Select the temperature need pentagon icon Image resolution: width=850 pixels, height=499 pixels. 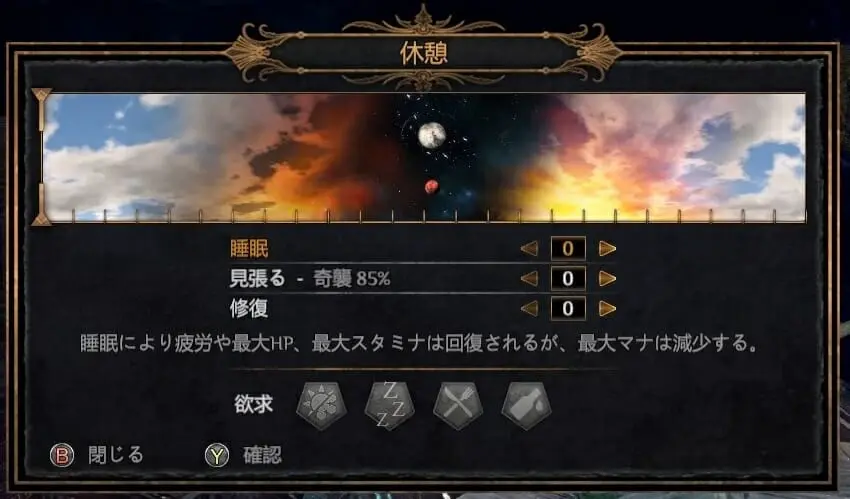pyautogui.click(x=321, y=405)
